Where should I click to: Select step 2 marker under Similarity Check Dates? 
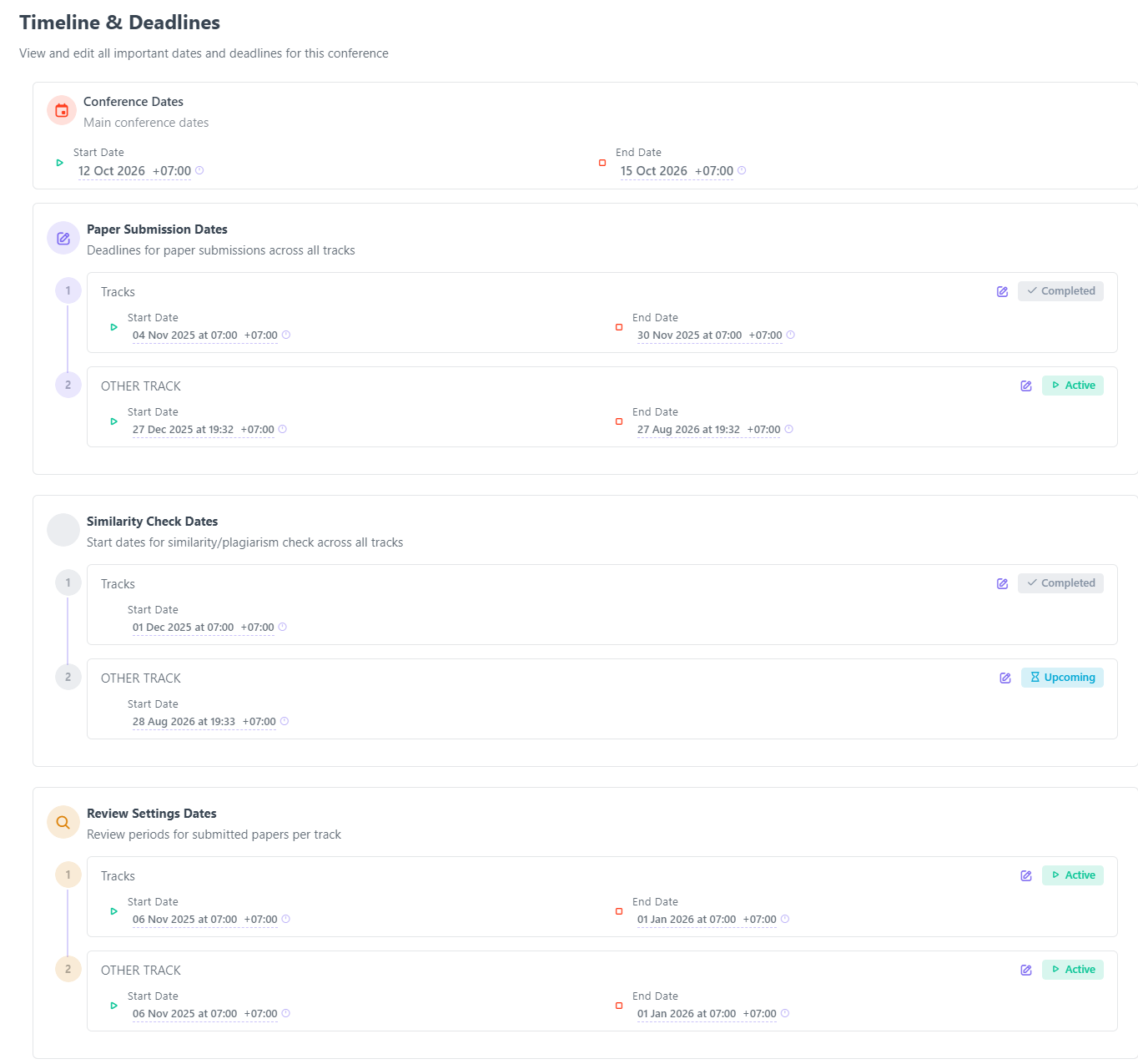(68, 677)
